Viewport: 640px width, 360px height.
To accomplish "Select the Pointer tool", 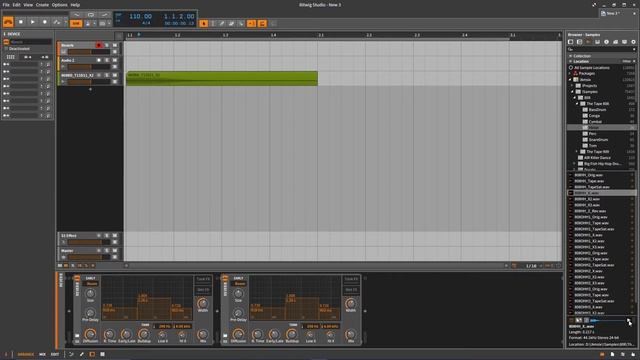I will pyautogui.click(x=204, y=24).
